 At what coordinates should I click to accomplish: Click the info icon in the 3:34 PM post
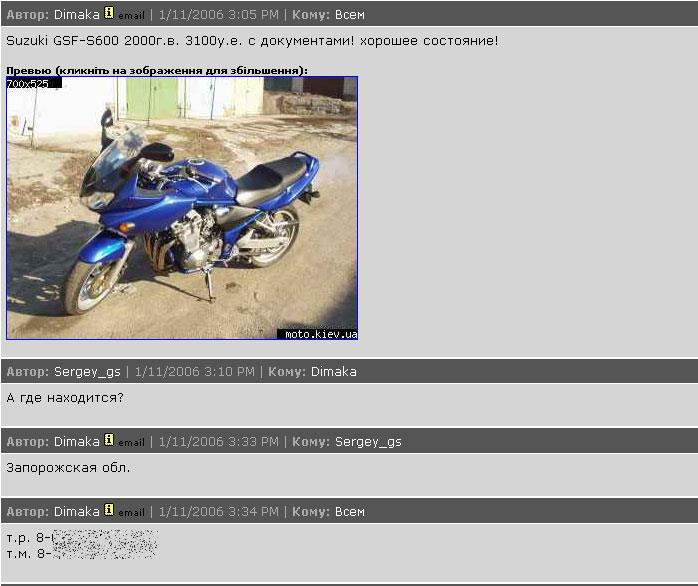click(x=109, y=510)
